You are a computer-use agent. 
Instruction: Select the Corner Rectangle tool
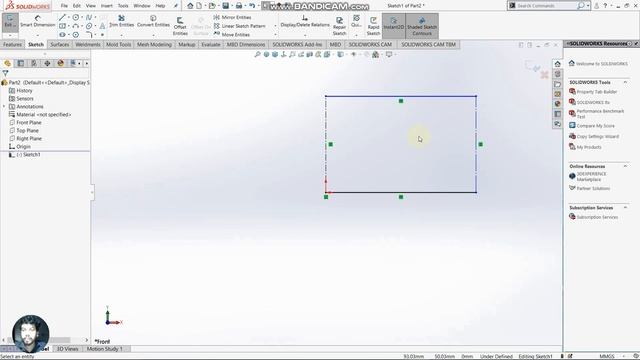(x=62, y=26)
